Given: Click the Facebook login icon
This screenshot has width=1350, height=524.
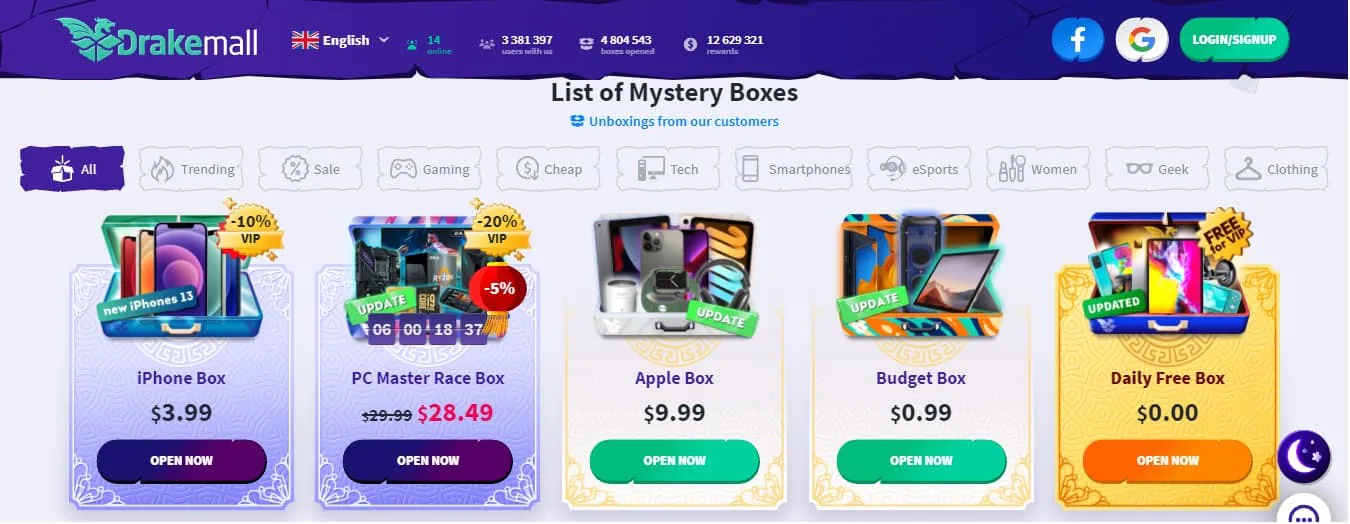Looking at the screenshot, I should [x=1078, y=40].
